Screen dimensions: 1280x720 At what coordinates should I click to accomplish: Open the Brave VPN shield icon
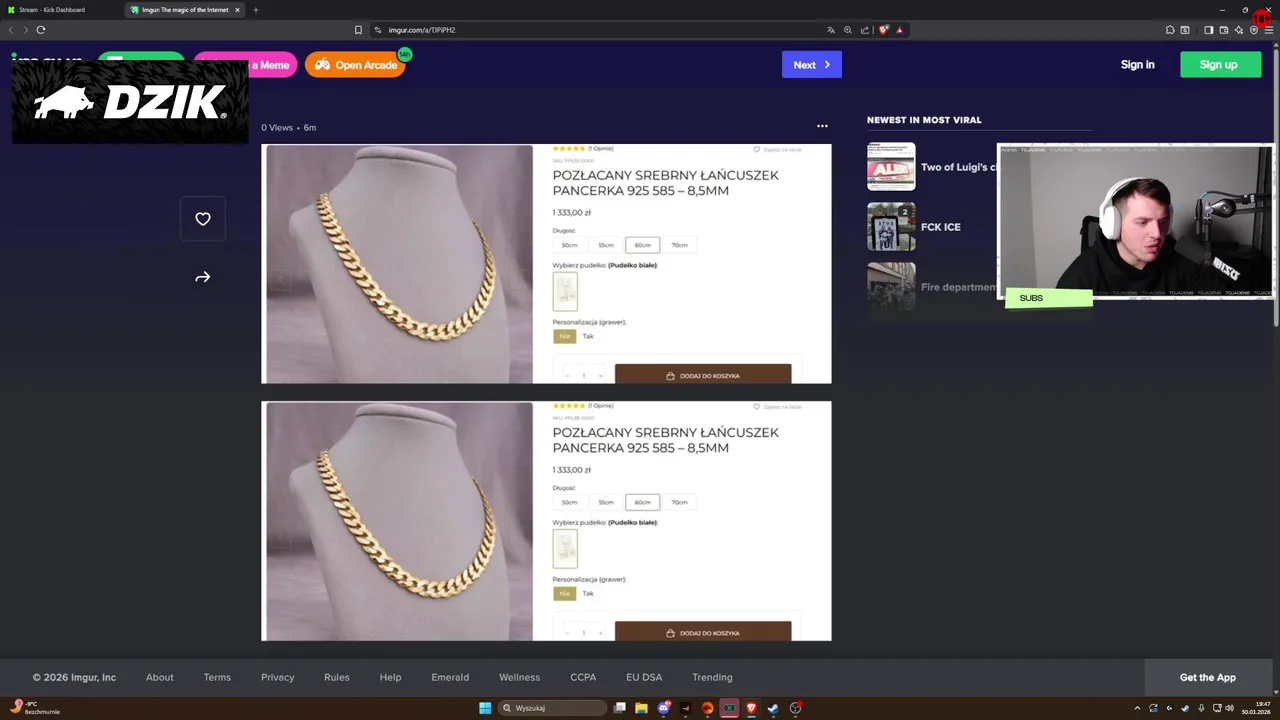click(1253, 30)
